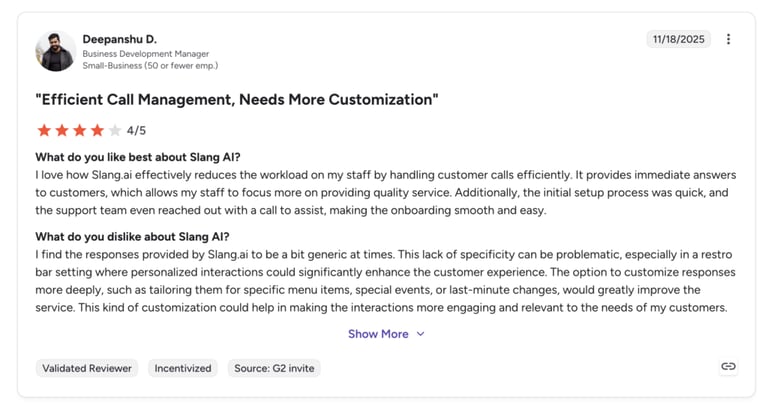Click Deepanshu D.'s profile photo
The image size is (768, 409).
[x=55, y=51]
